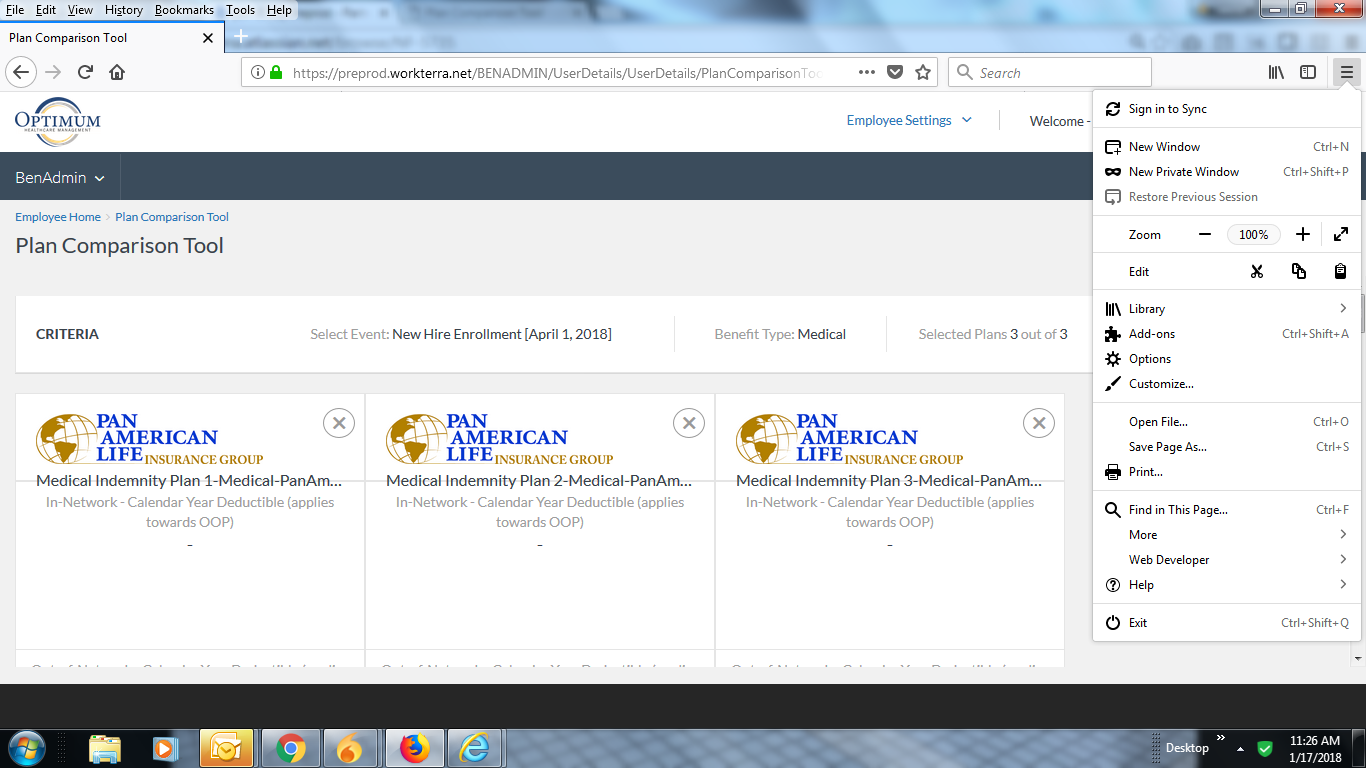Click Employee Home breadcrumb link
This screenshot has height=768, width=1366.
58,217
